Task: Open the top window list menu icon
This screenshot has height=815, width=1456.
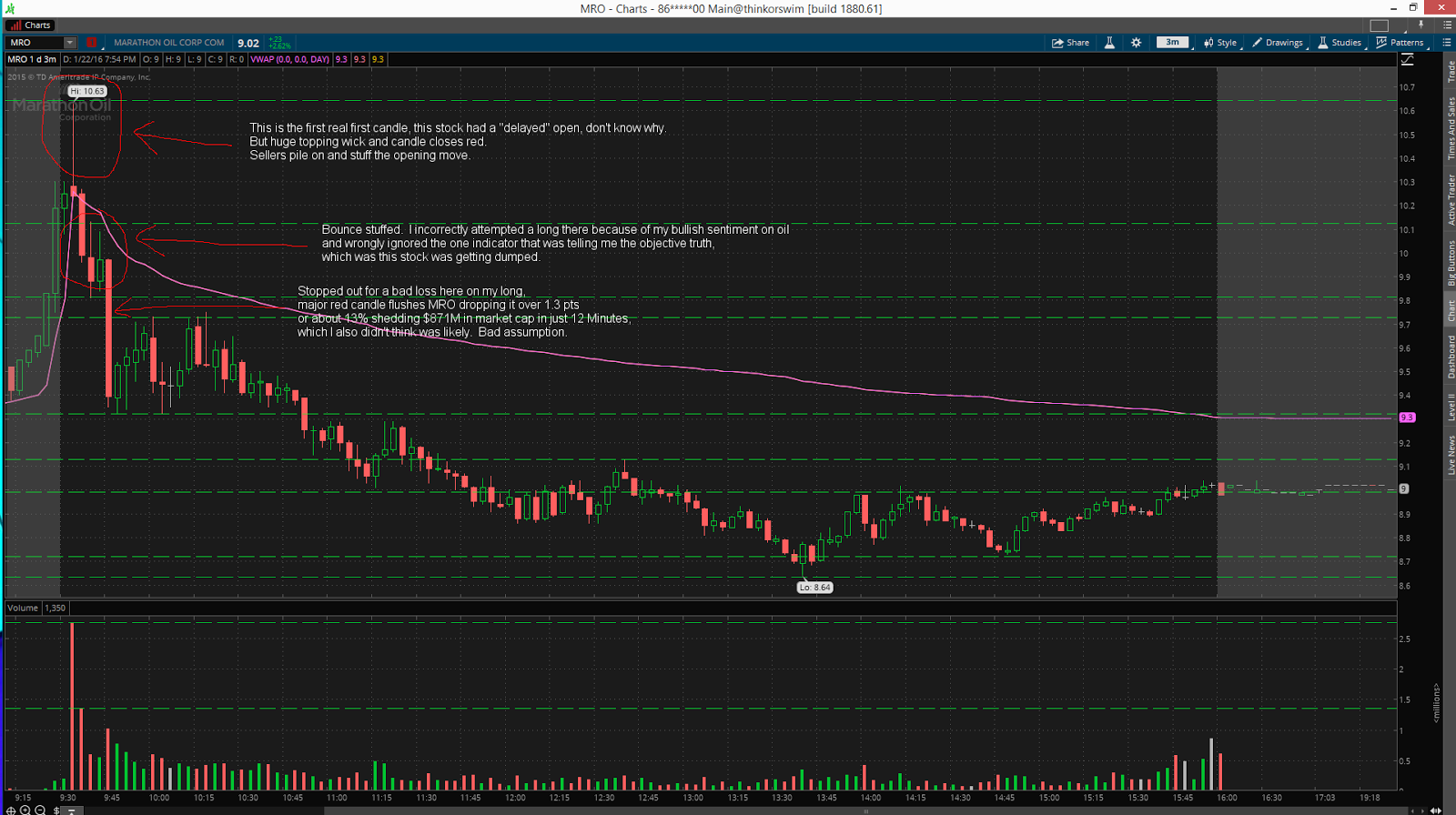Action: coord(1447,25)
